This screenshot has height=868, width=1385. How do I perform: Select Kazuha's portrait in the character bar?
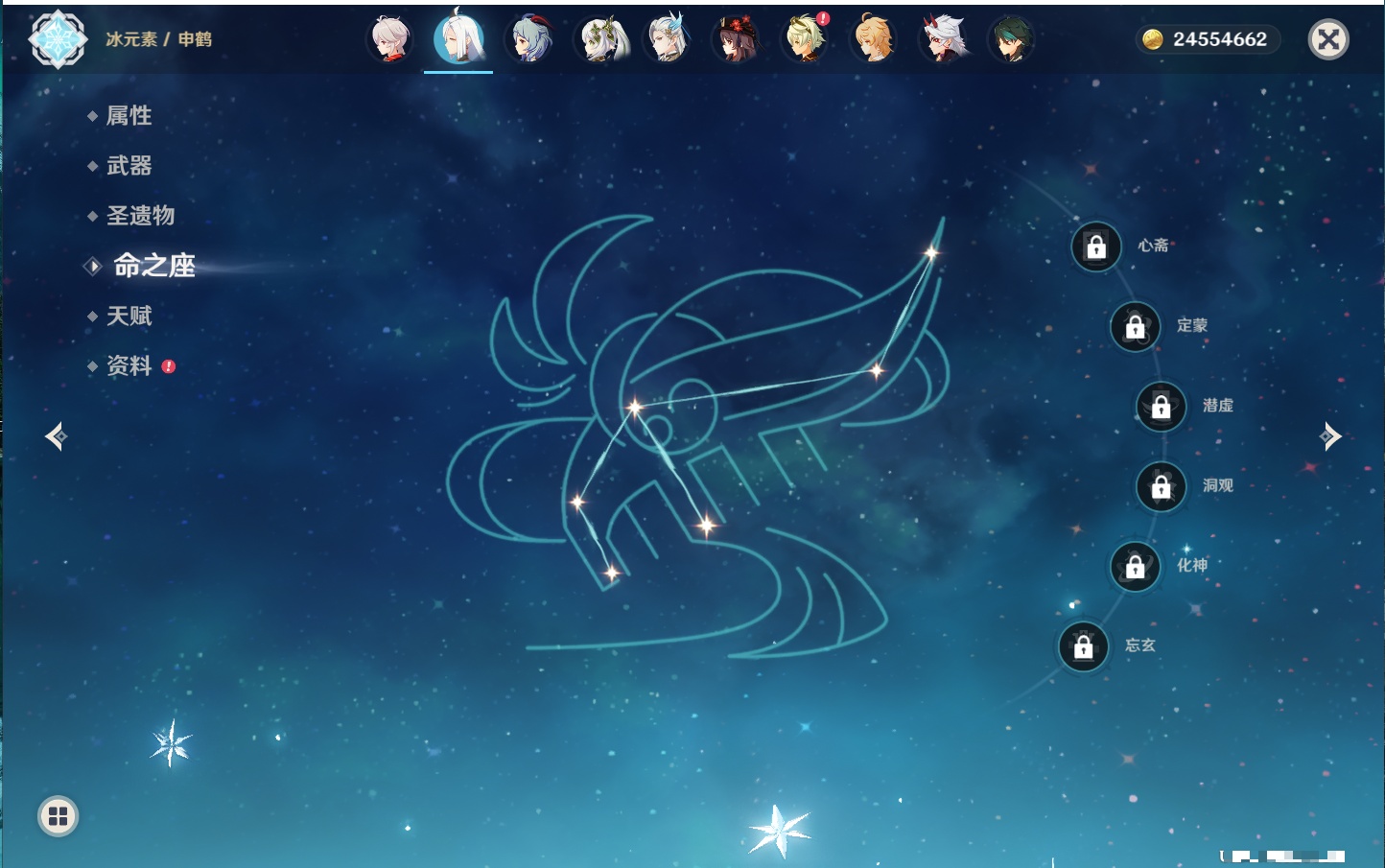pyautogui.click(x=390, y=39)
